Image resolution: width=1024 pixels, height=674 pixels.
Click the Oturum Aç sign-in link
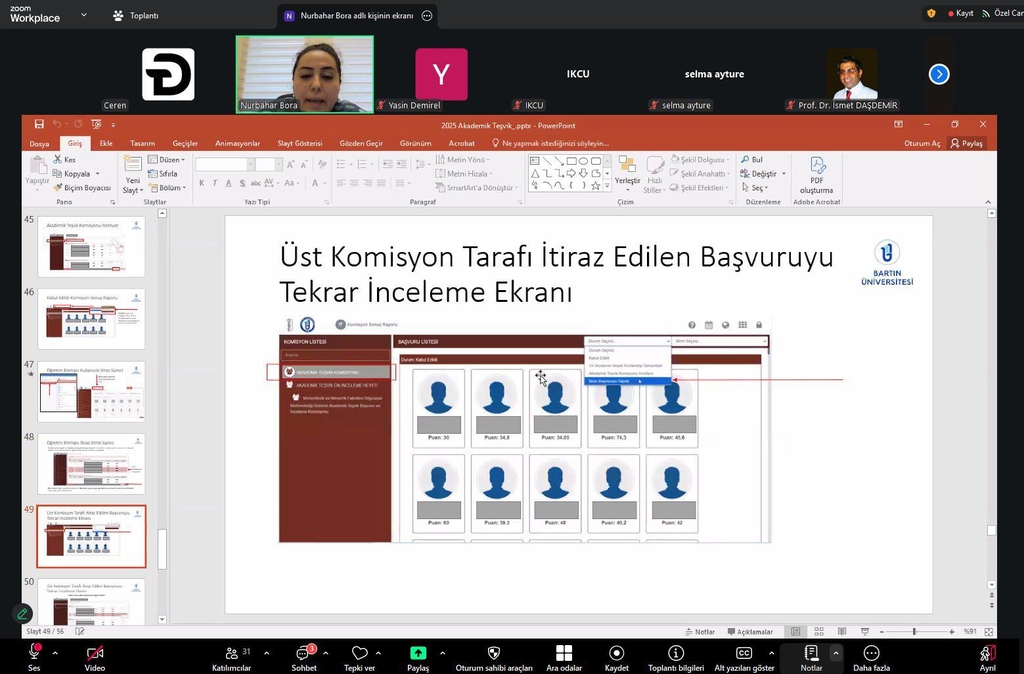[922, 143]
